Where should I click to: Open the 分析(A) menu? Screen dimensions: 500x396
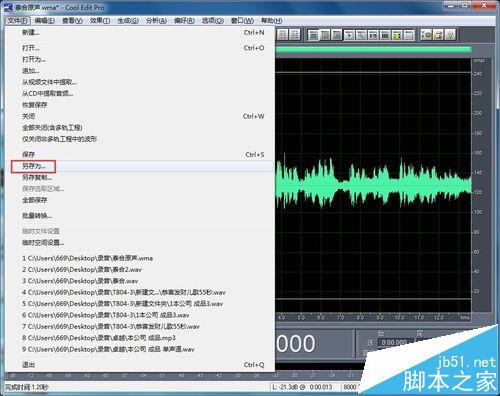[x=156, y=21]
